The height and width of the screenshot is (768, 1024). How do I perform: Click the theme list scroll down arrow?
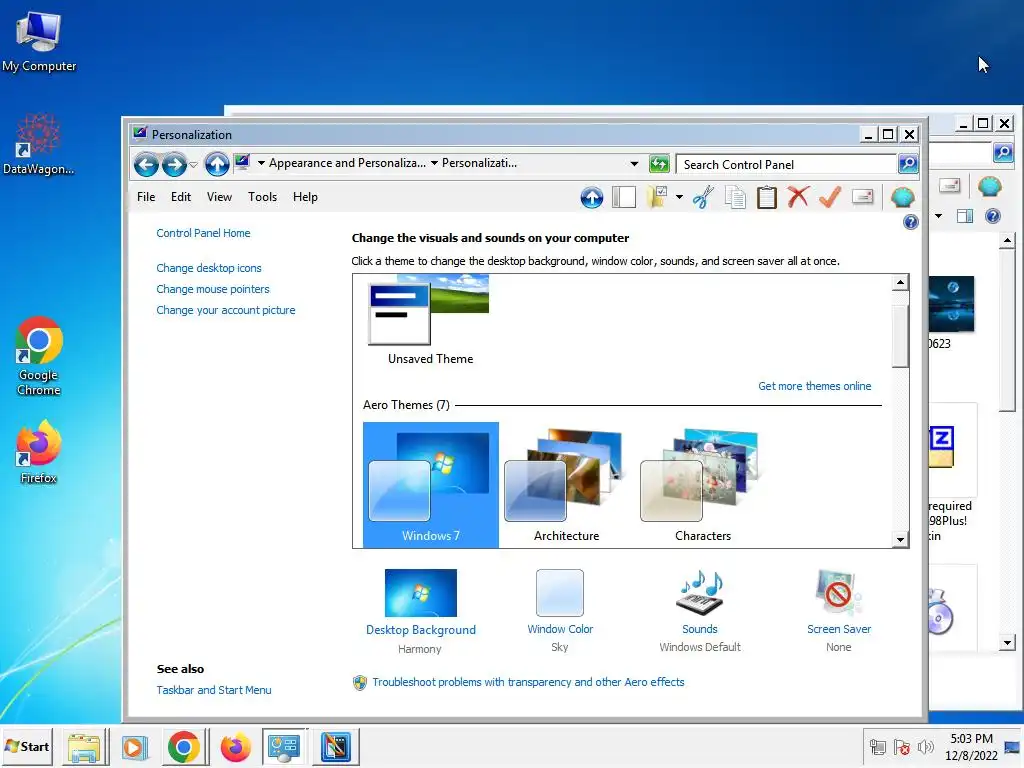click(901, 539)
